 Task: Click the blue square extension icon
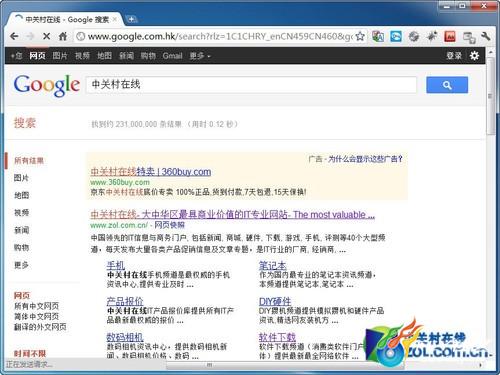pos(396,36)
